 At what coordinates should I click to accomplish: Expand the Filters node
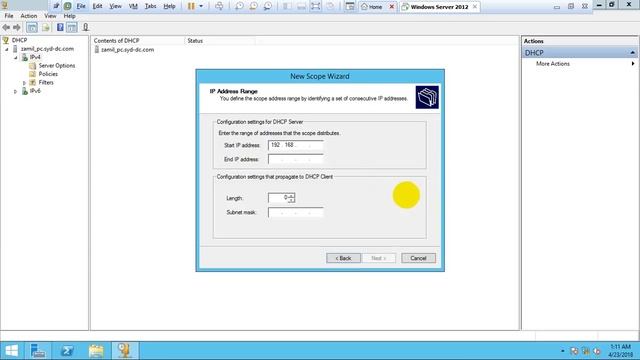(24, 83)
